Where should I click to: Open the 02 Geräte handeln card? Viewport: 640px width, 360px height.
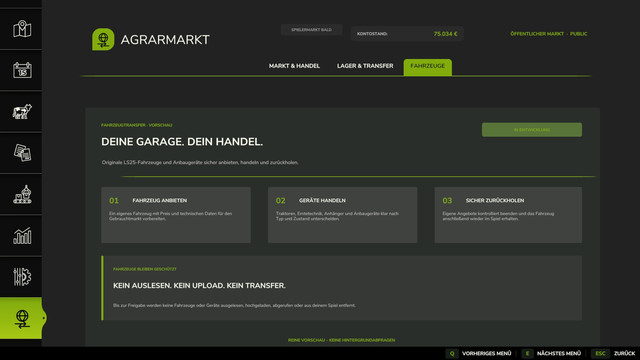342,215
